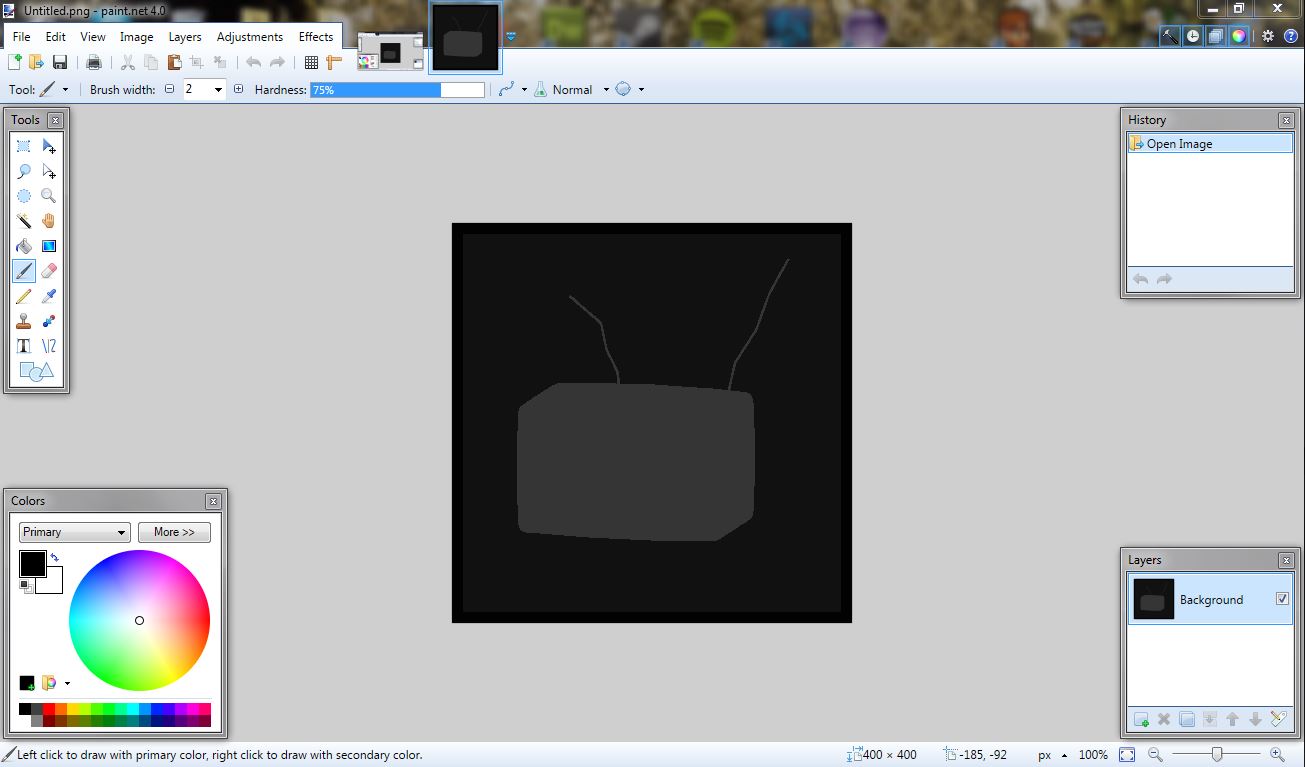The image size is (1305, 767).
Task: Click the More >> button in Colors
Action: [174, 532]
